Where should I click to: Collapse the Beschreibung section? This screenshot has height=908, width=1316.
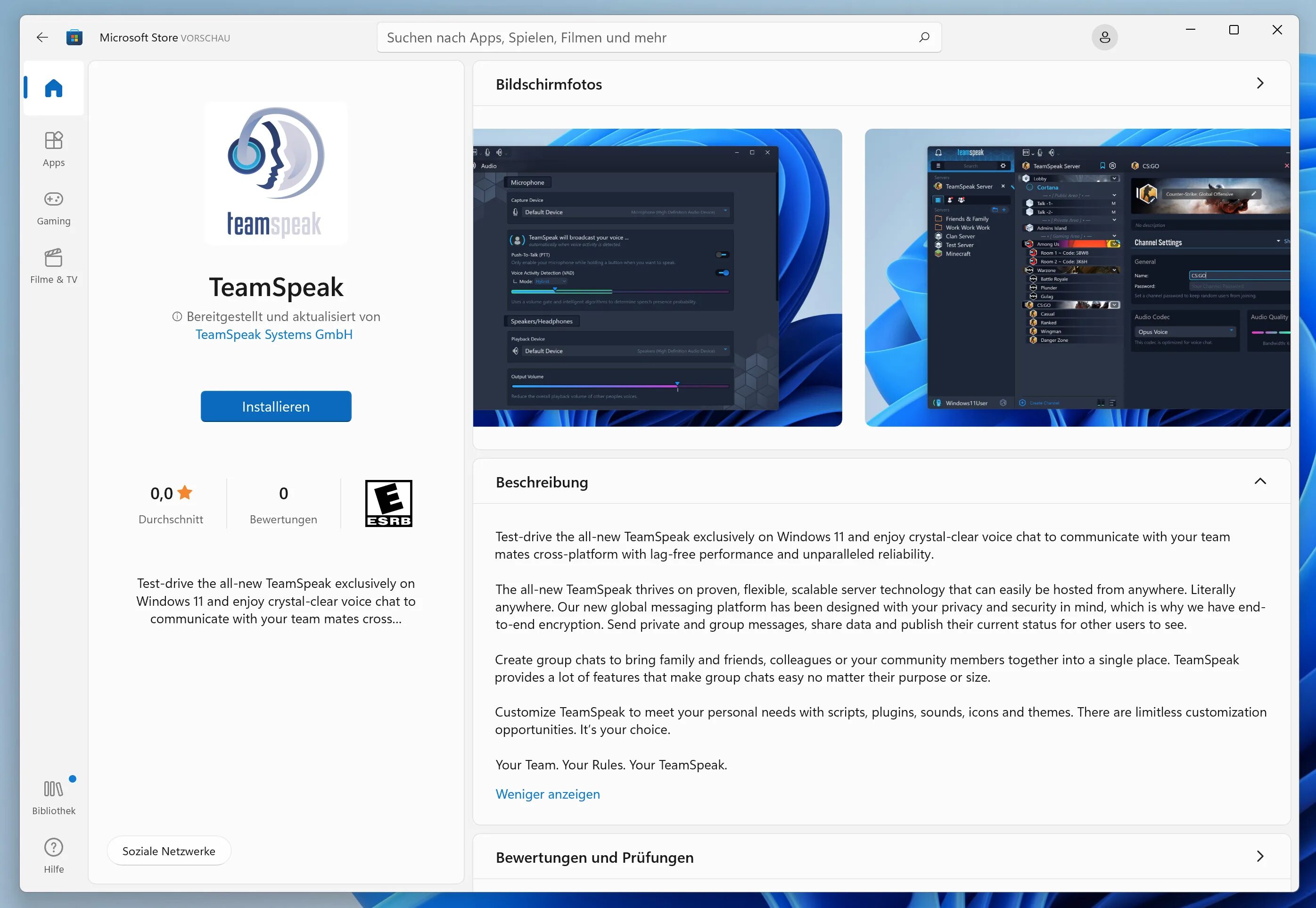pos(1260,481)
